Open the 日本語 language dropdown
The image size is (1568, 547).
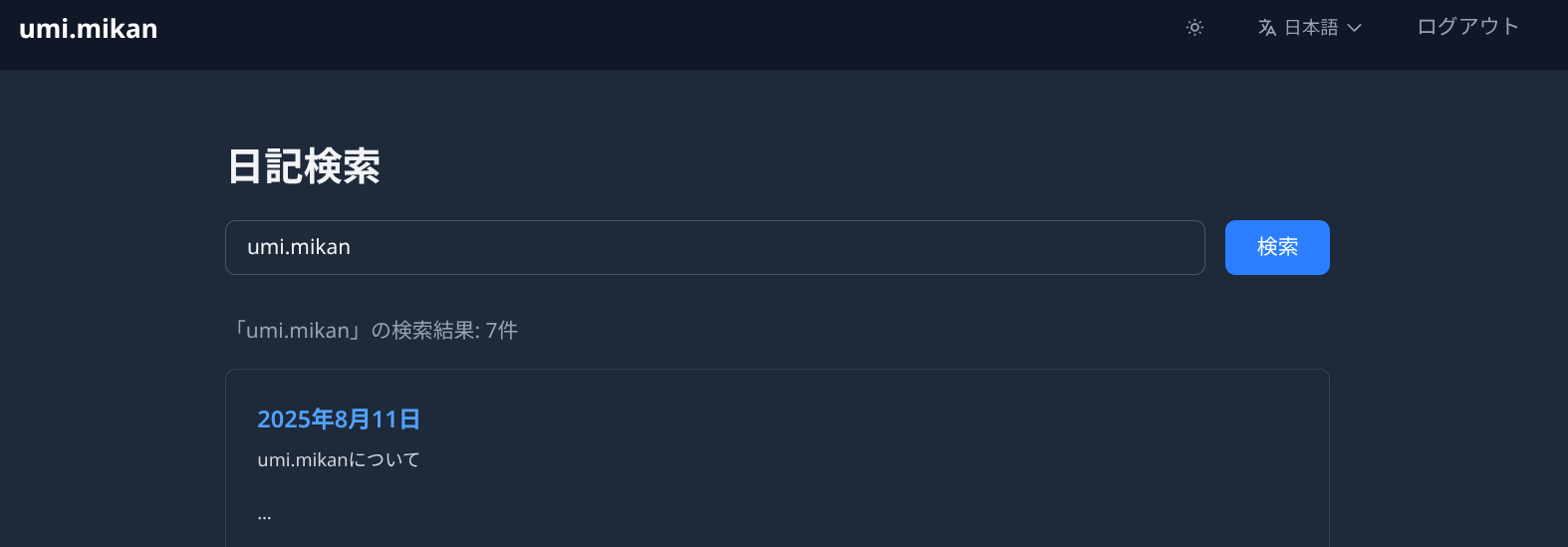[x=1311, y=28]
